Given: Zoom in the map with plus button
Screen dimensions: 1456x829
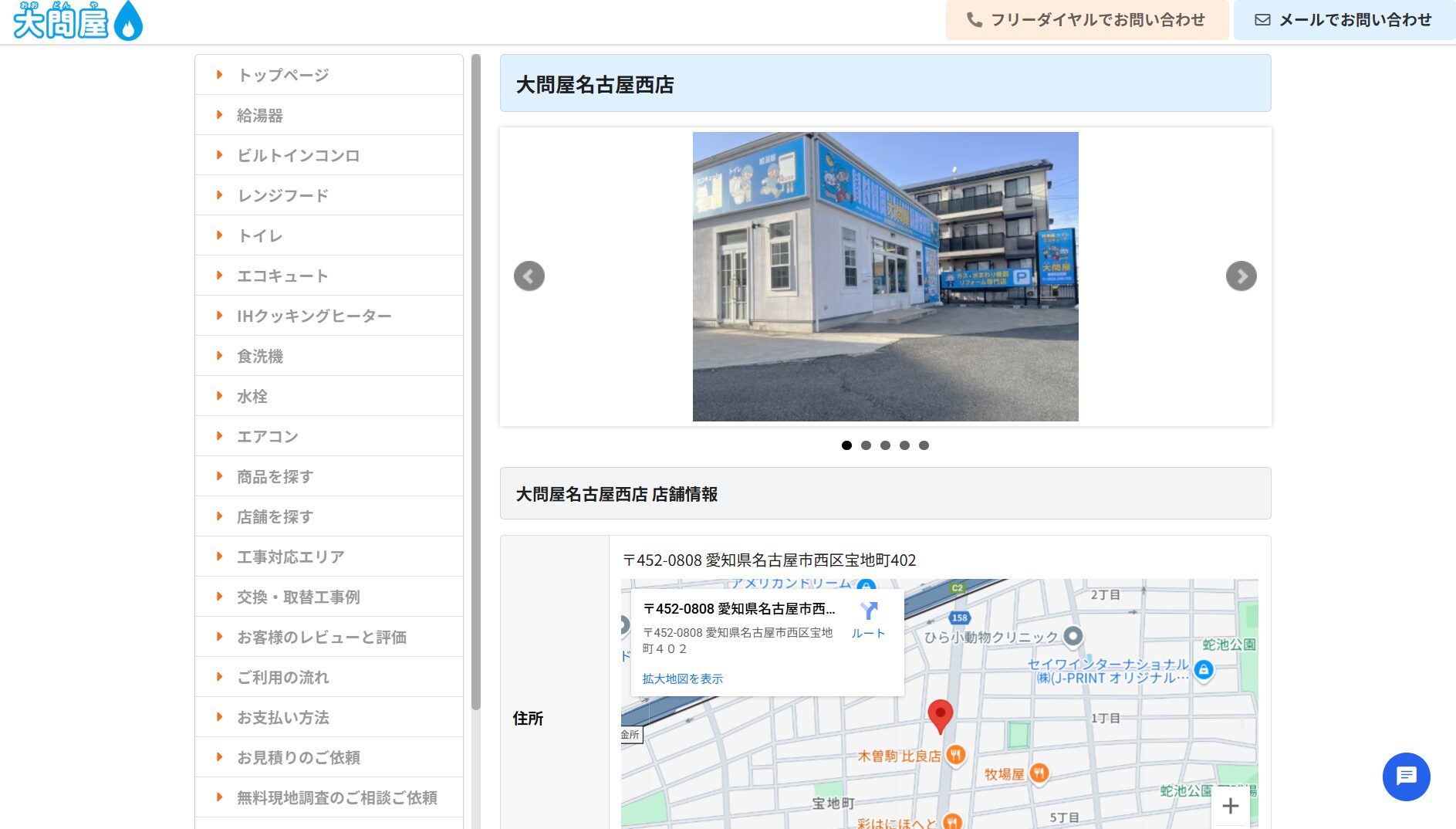Looking at the screenshot, I should (1231, 807).
